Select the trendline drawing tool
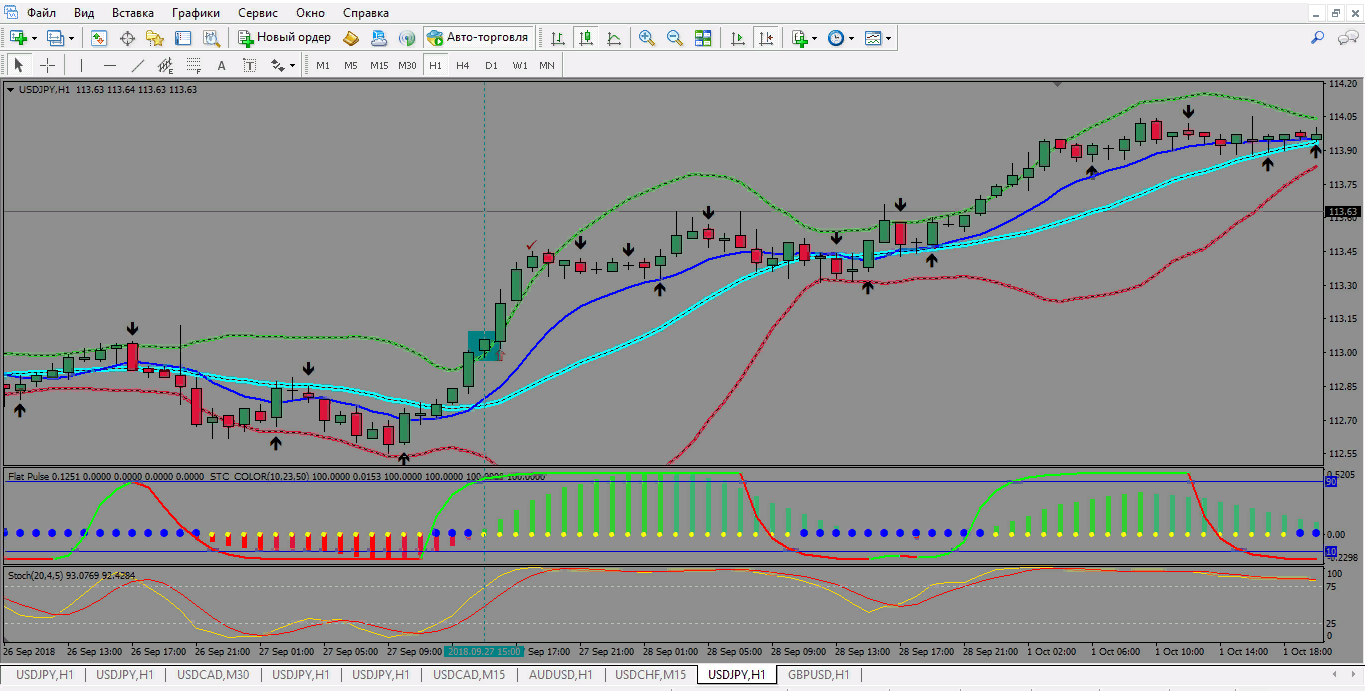The height and width of the screenshot is (691, 1365). (138, 65)
